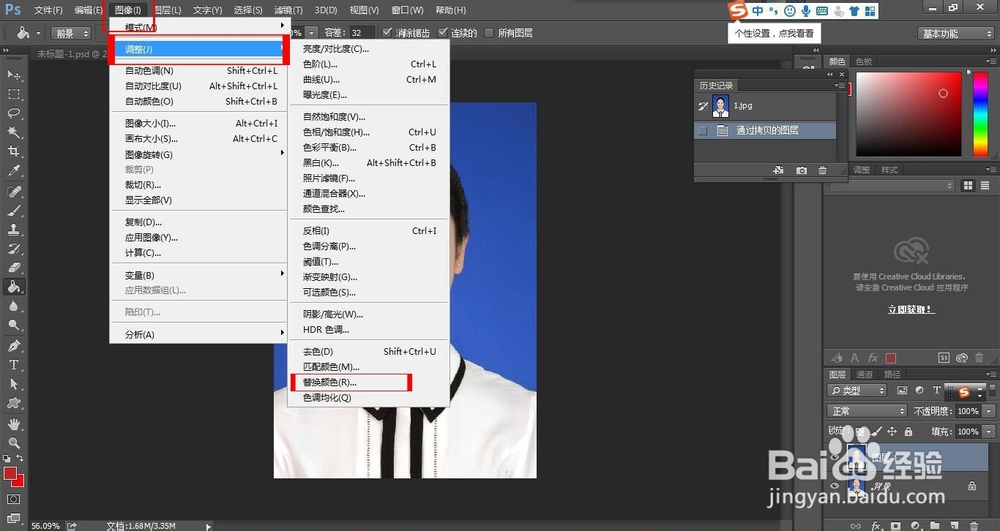Click the 立即获取! link

point(911,310)
